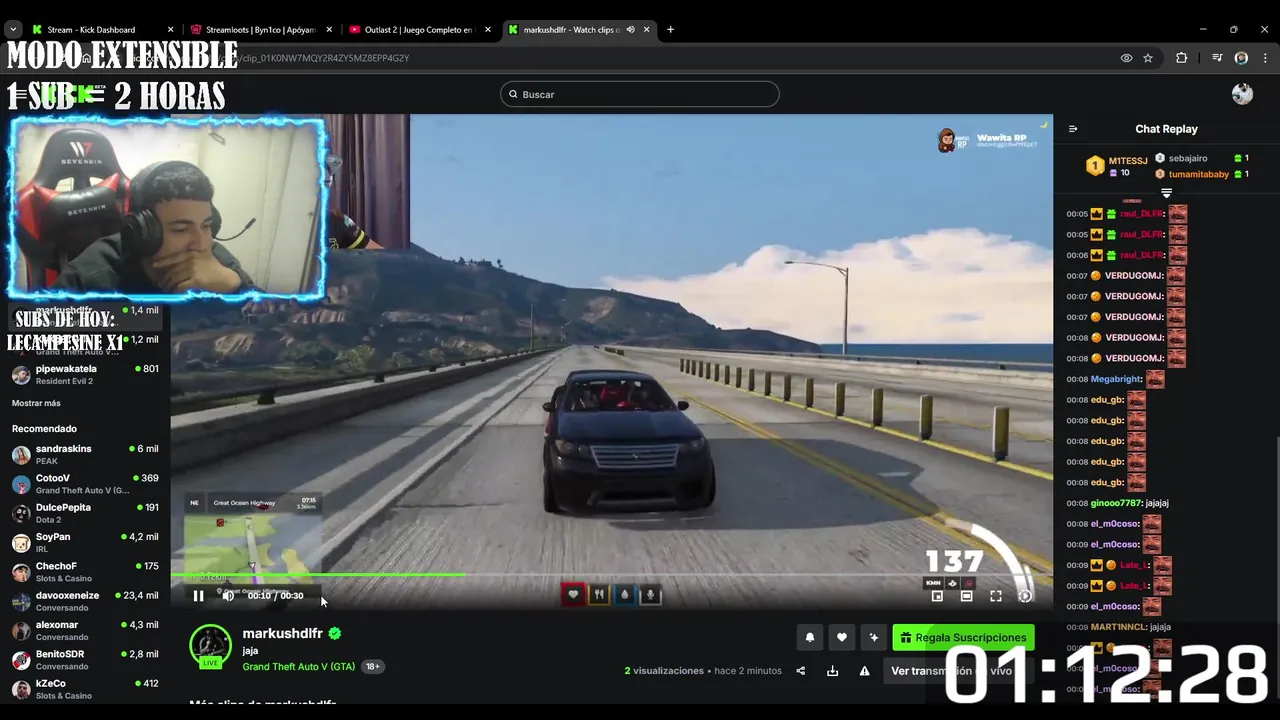Open pipewakatela channel in sidebar
The image size is (1280, 720).
pos(85,374)
